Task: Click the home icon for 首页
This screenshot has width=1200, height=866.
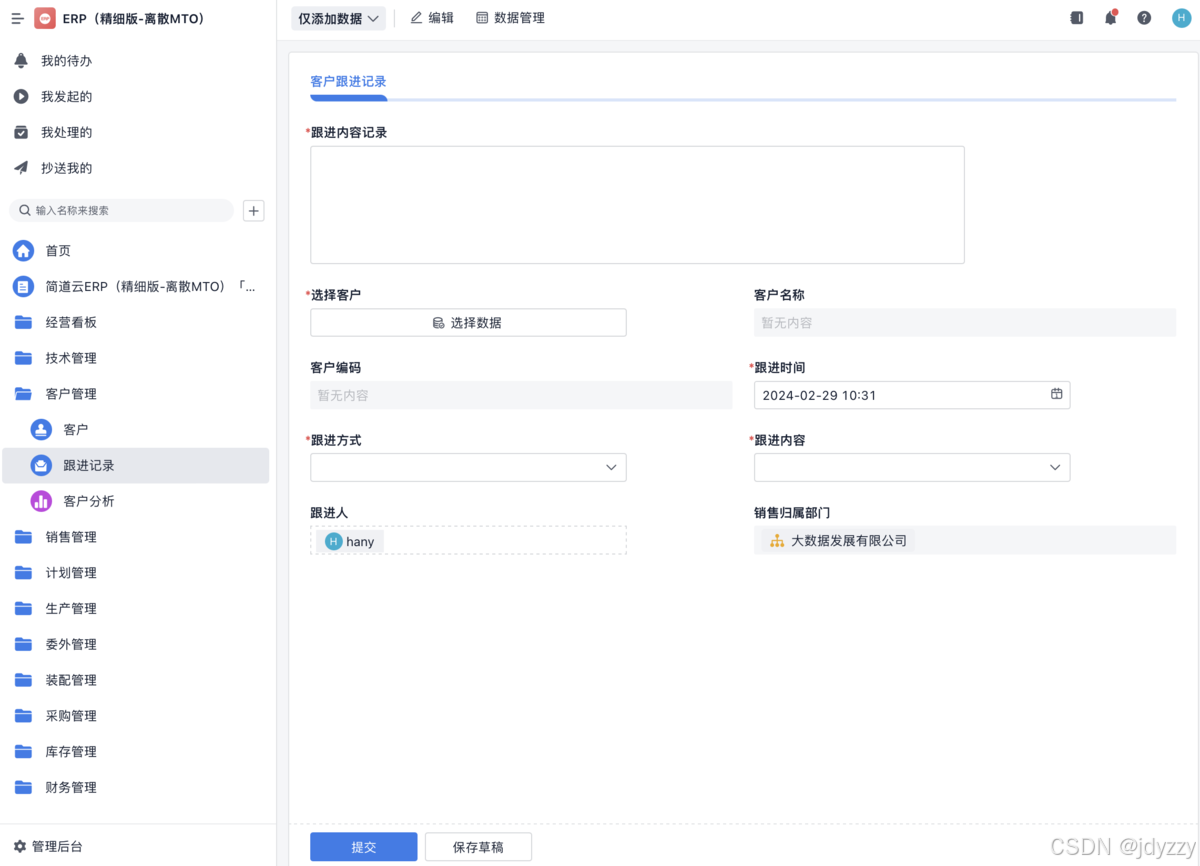Action: pos(23,251)
